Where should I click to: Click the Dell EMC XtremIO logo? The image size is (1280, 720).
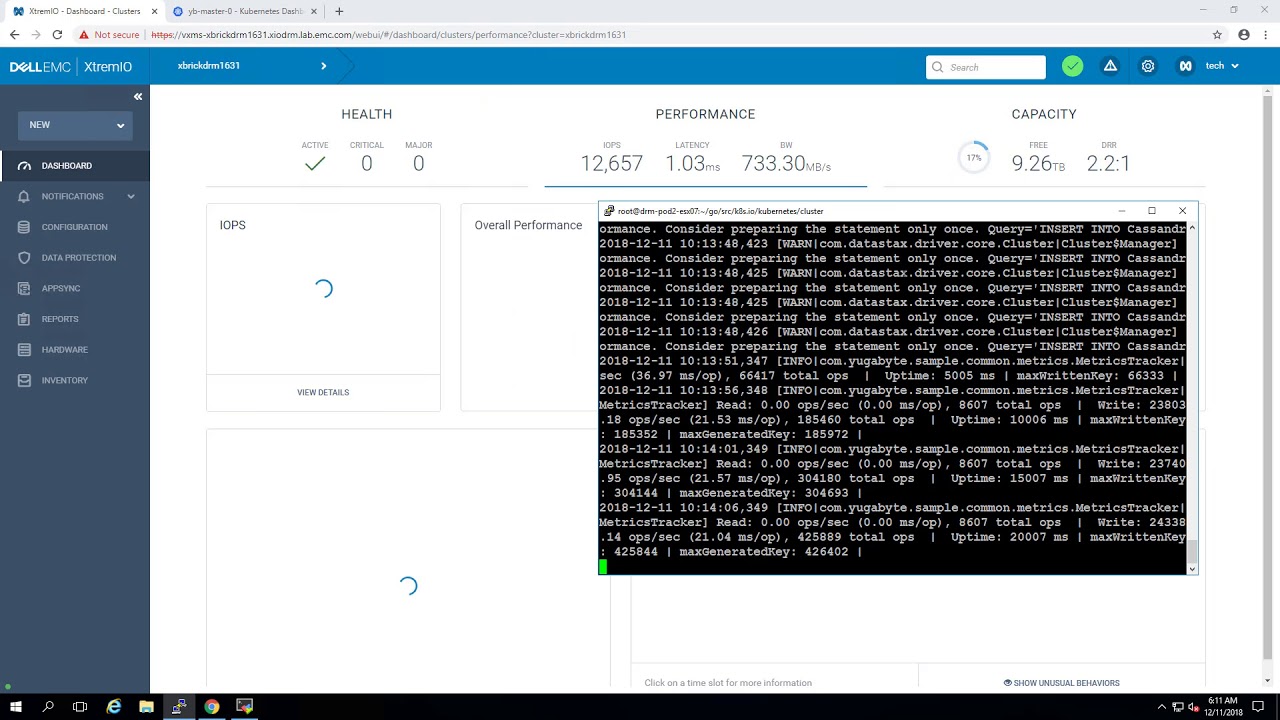pyautogui.click(x=71, y=67)
